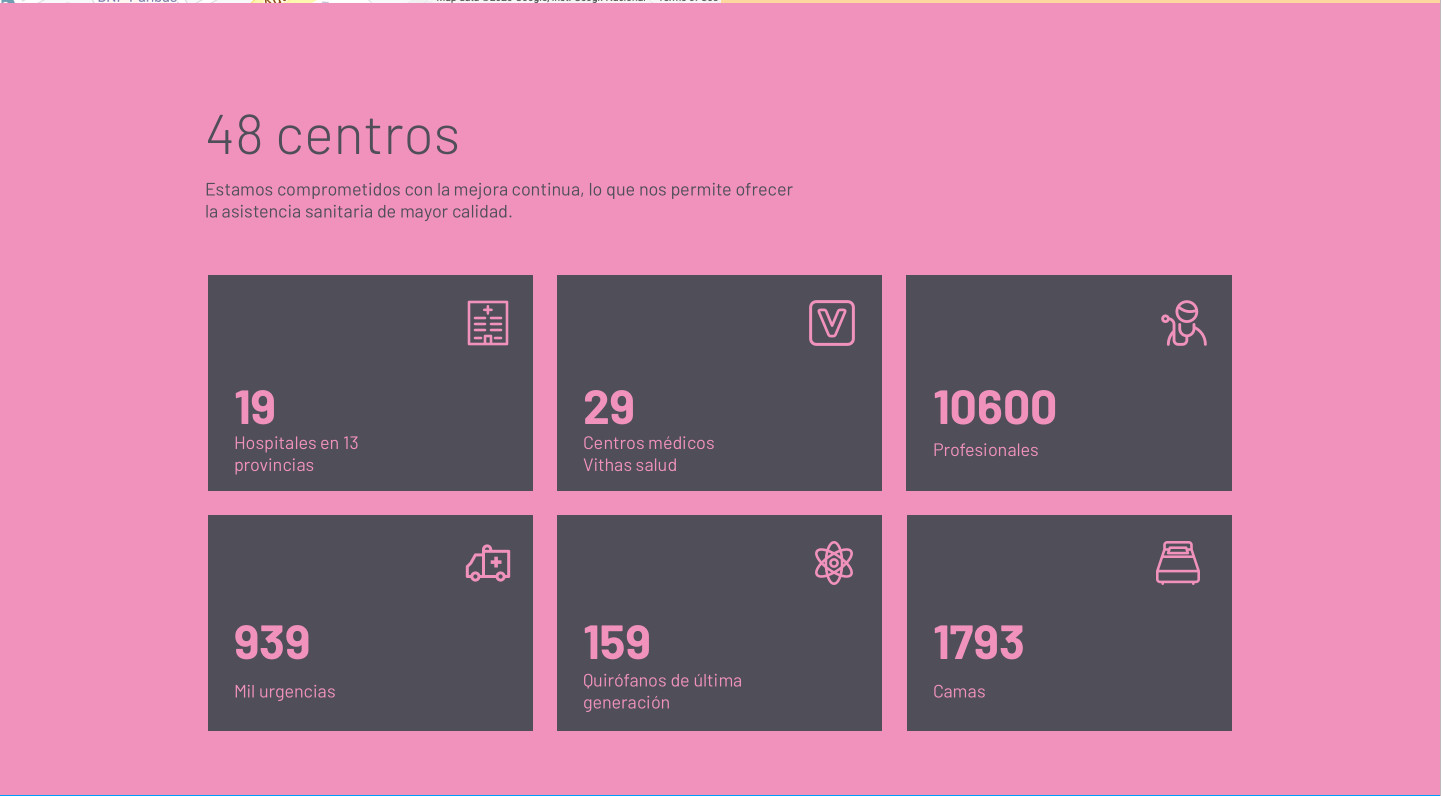Open "Centros médicos Vithas salud" text
Screen dimensions: 1442x796
pyautogui.click(x=648, y=454)
